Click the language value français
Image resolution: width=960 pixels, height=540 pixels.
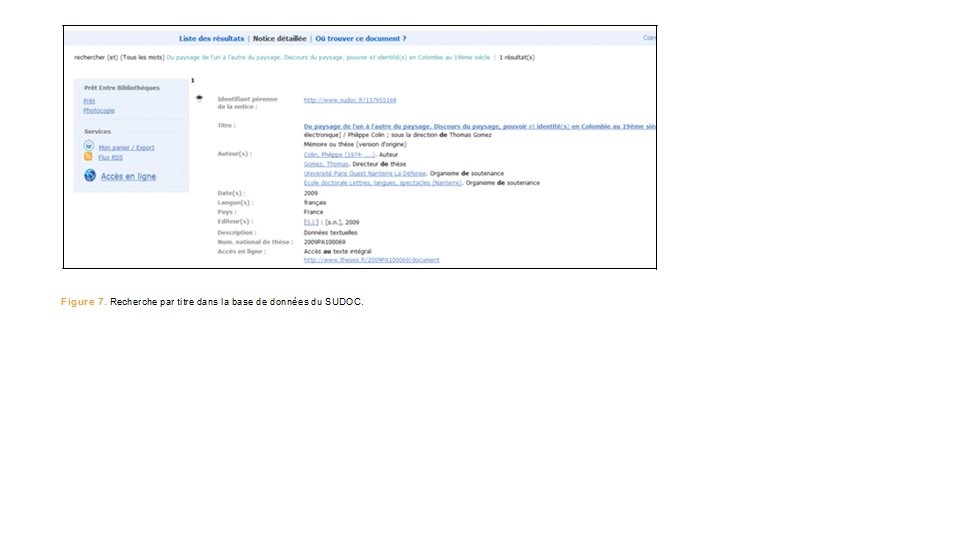315,203
